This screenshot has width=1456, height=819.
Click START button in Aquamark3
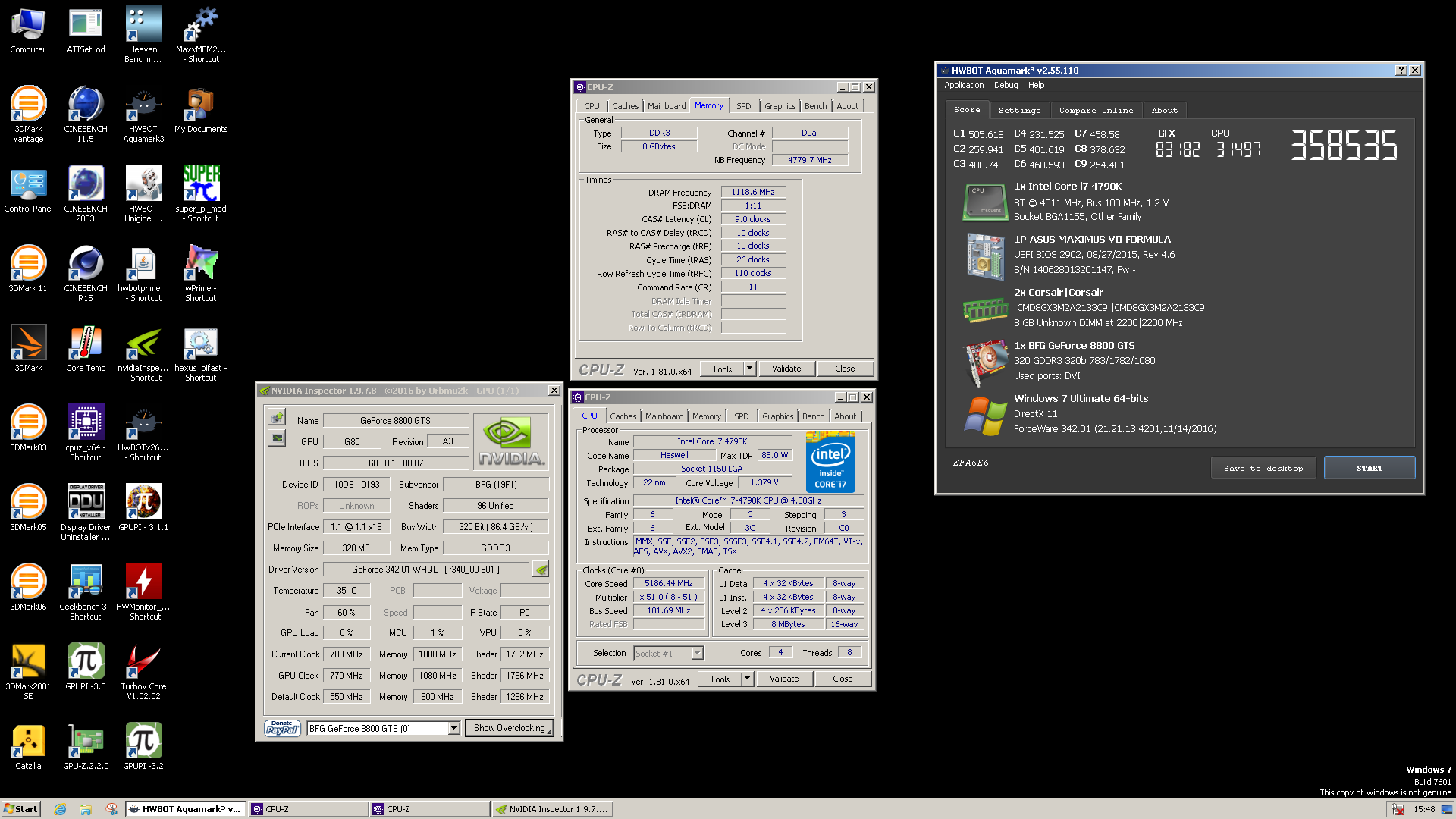click(x=1369, y=468)
